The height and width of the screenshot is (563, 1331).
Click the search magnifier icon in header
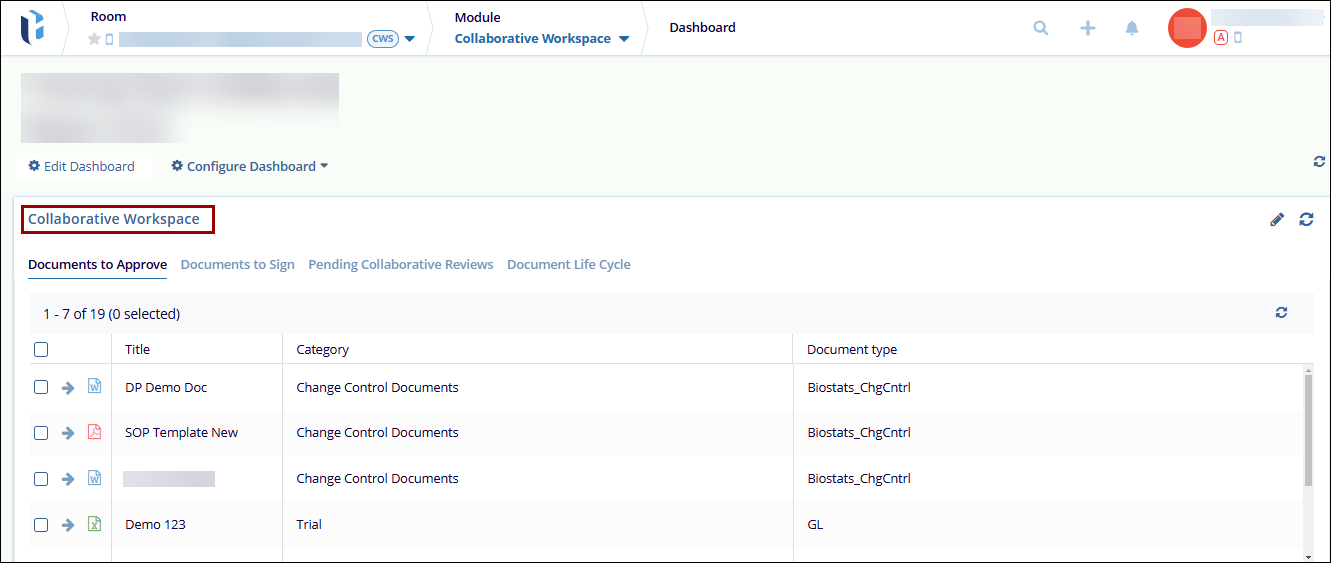1041,28
